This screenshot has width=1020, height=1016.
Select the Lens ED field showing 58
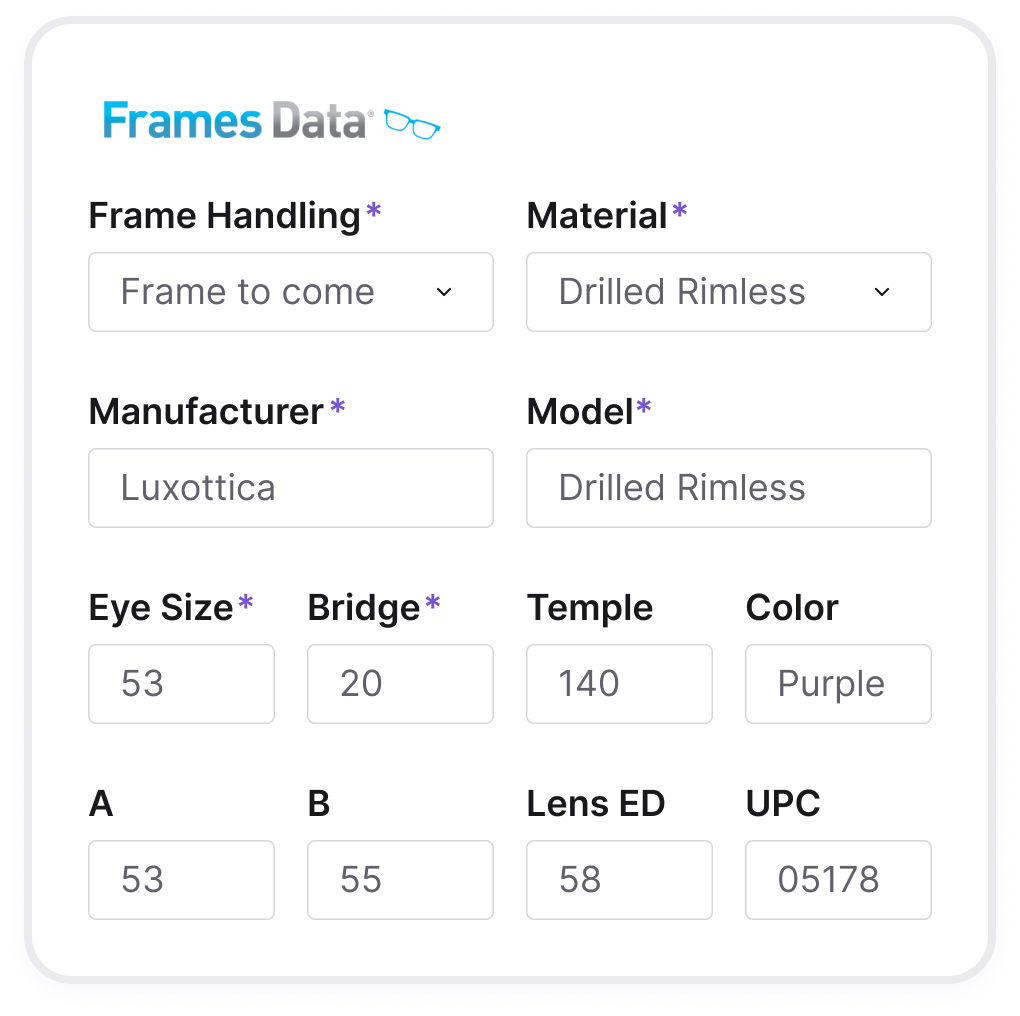619,880
